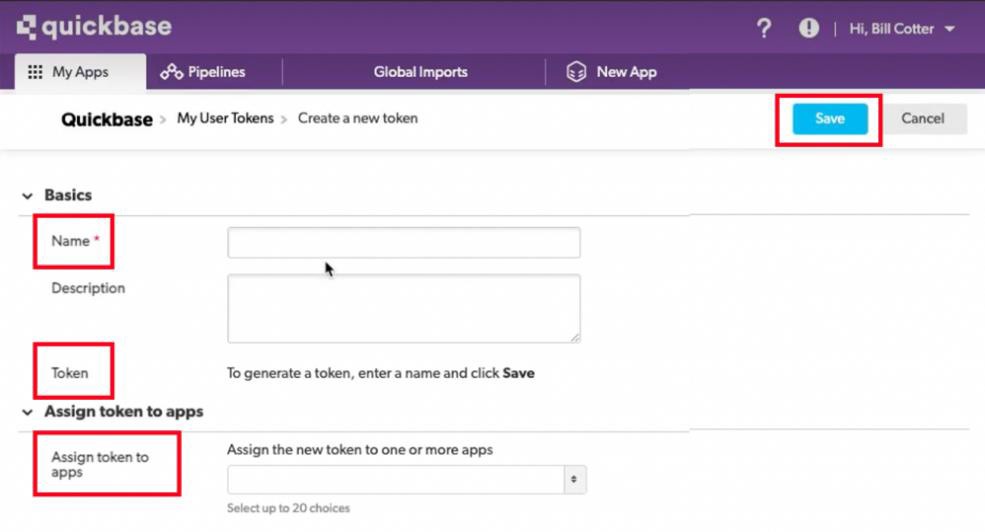Click the New App cube icon

(x=576, y=72)
